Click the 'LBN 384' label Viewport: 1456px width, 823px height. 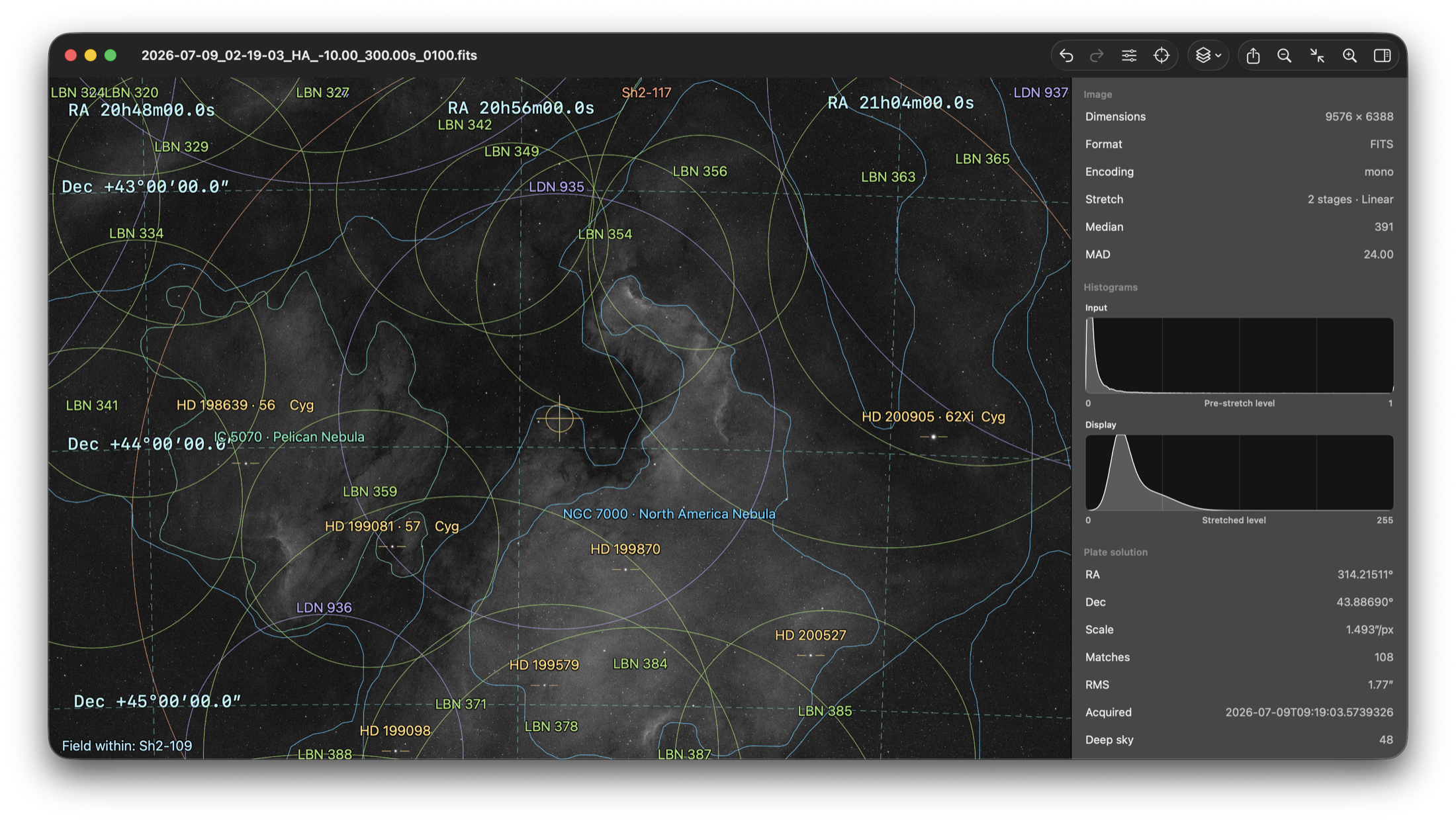pyautogui.click(x=640, y=664)
